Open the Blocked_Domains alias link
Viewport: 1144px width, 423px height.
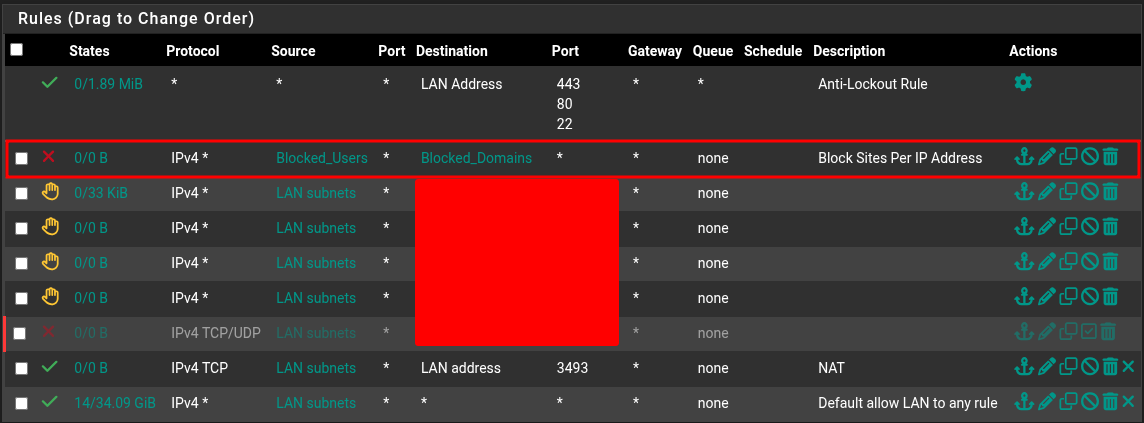[476, 158]
